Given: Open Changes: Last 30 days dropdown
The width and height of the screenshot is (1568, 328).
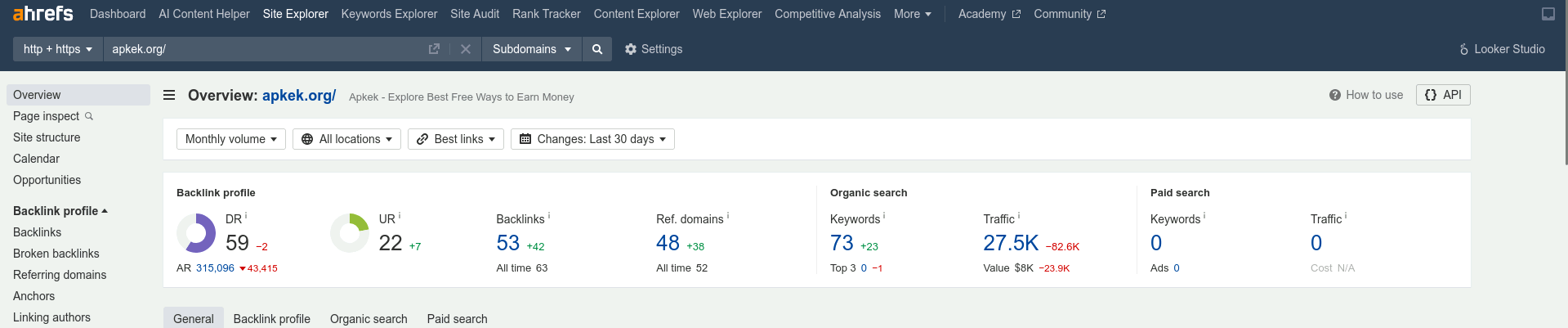Looking at the screenshot, I should click(x=592, y=139).
